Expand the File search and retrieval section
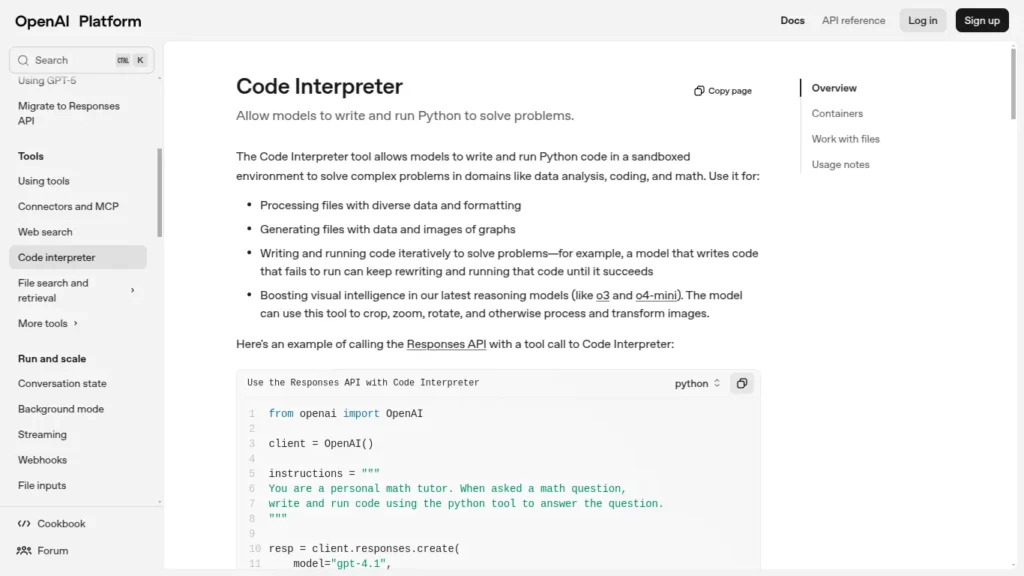 (x=132, y=291)
